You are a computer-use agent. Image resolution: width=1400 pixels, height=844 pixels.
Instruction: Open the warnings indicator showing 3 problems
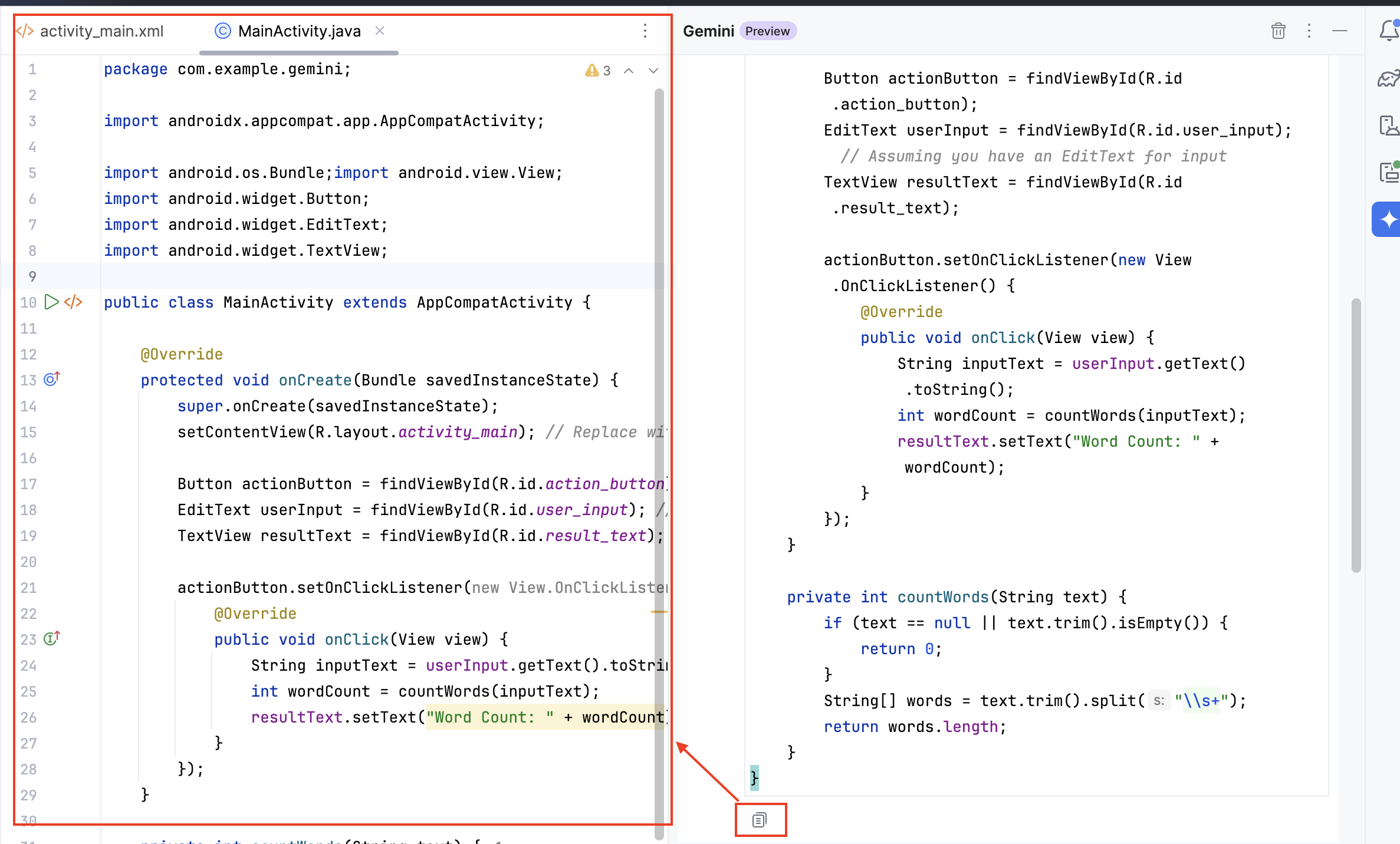(598, 71)
